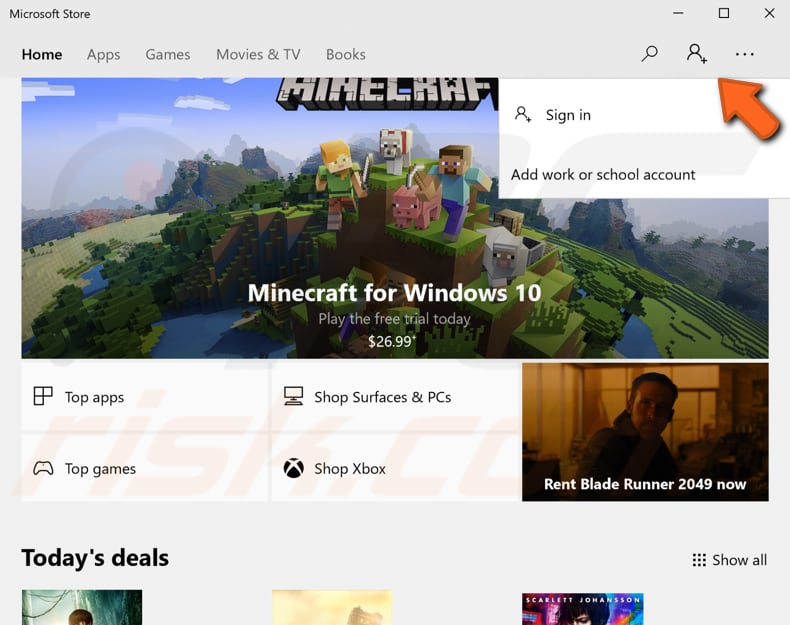
Task: Click the Shop Surfaces & PCs computer icon
Action: [293, 396]
